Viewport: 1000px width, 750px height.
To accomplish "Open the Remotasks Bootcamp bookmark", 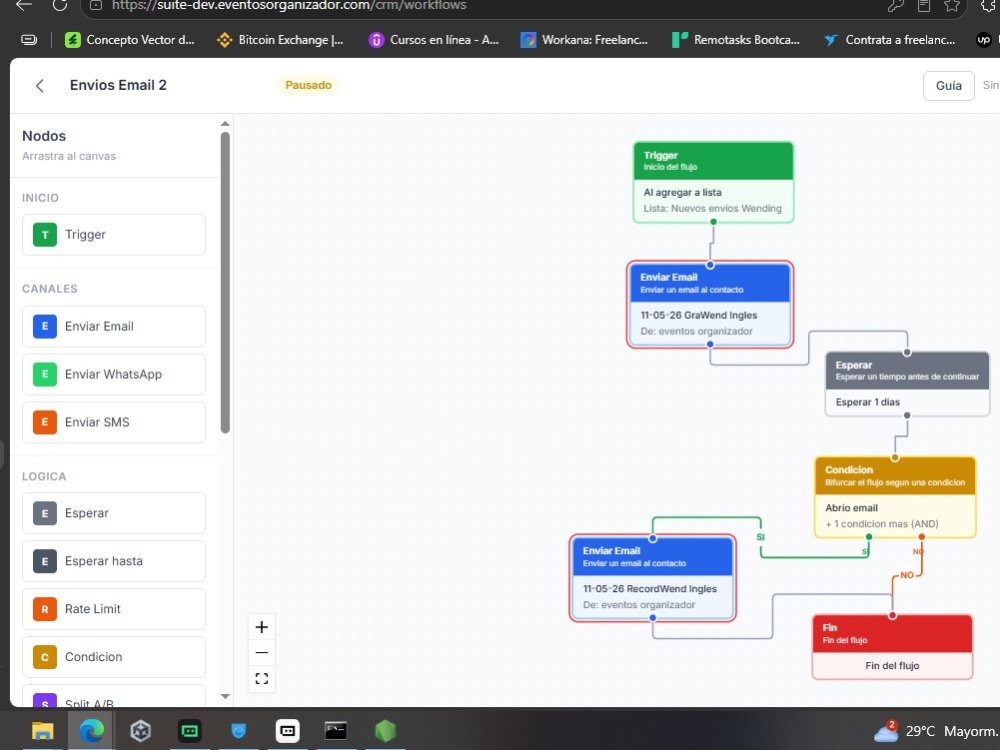I will (x=736, y=40).
